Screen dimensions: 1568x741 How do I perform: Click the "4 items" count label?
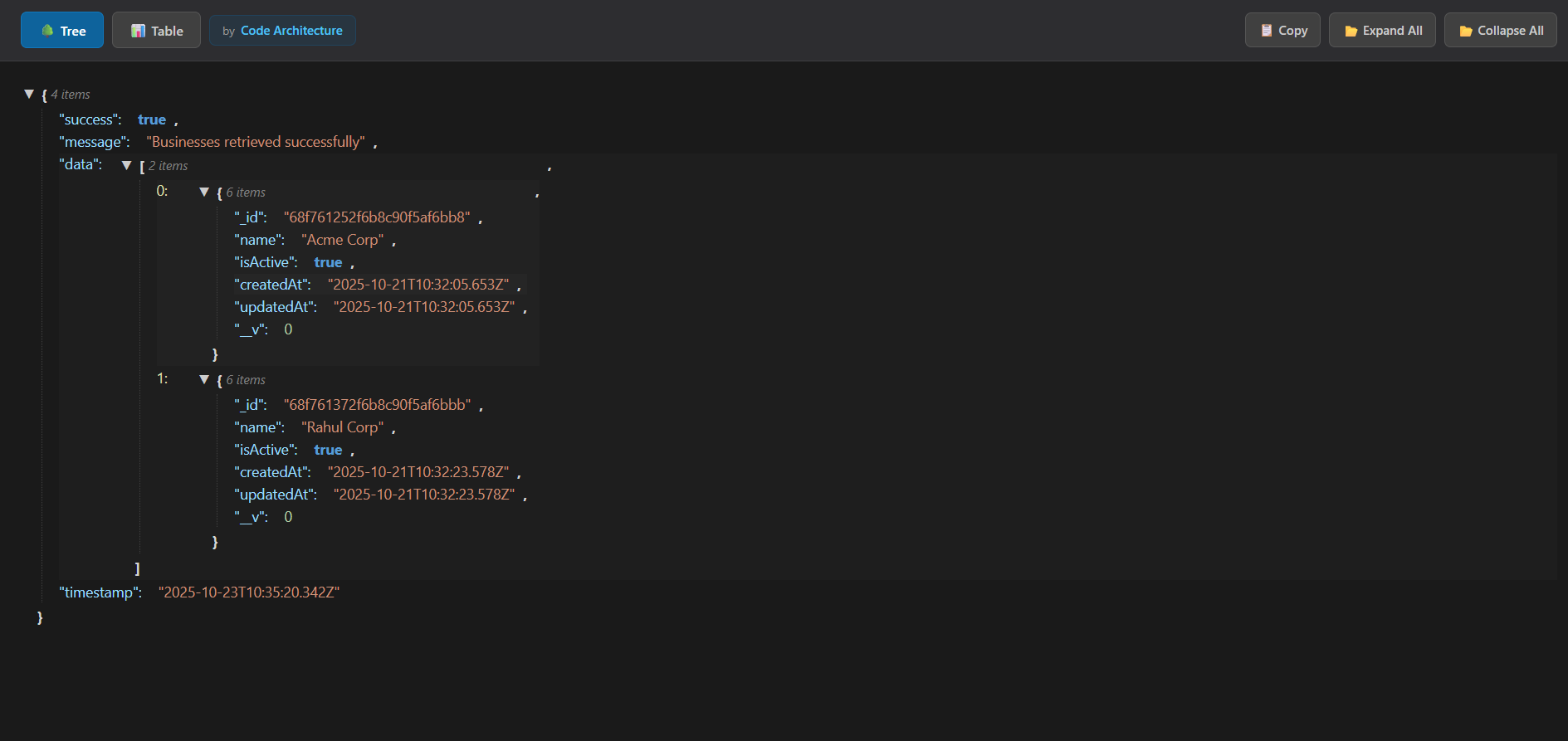click(x=71, y=95)
